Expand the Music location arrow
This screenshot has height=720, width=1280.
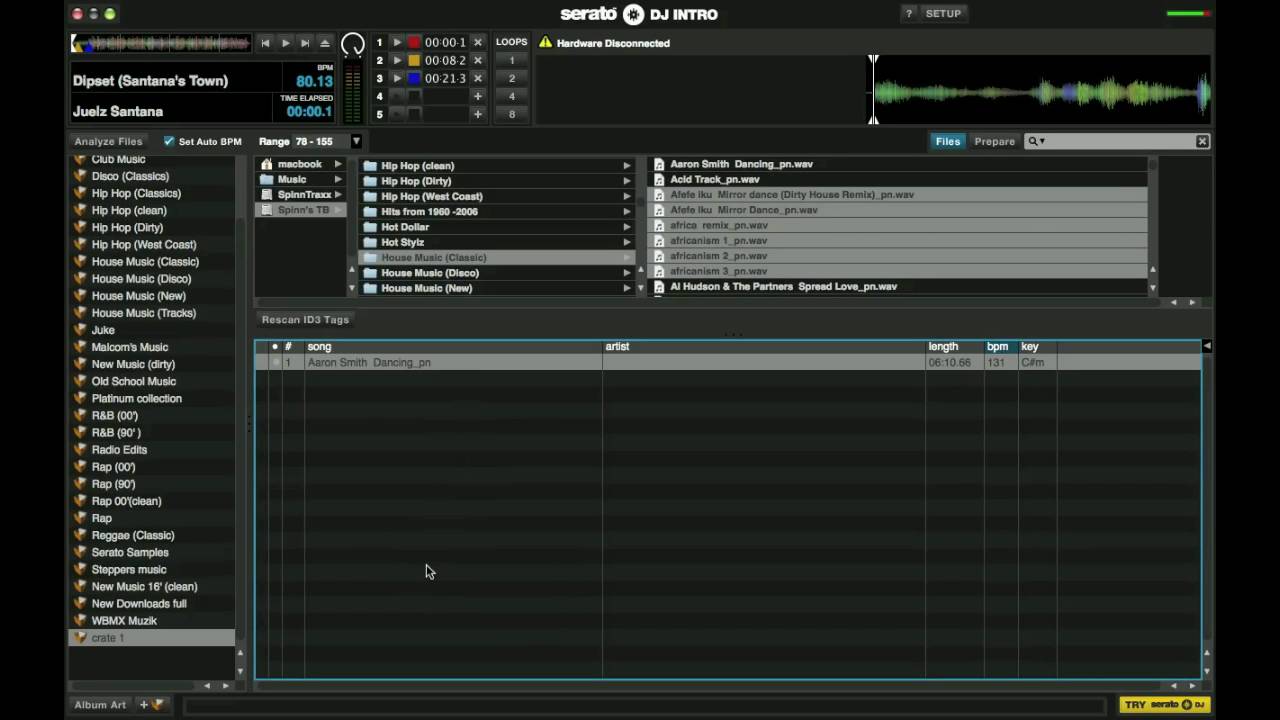coord(338,179)
